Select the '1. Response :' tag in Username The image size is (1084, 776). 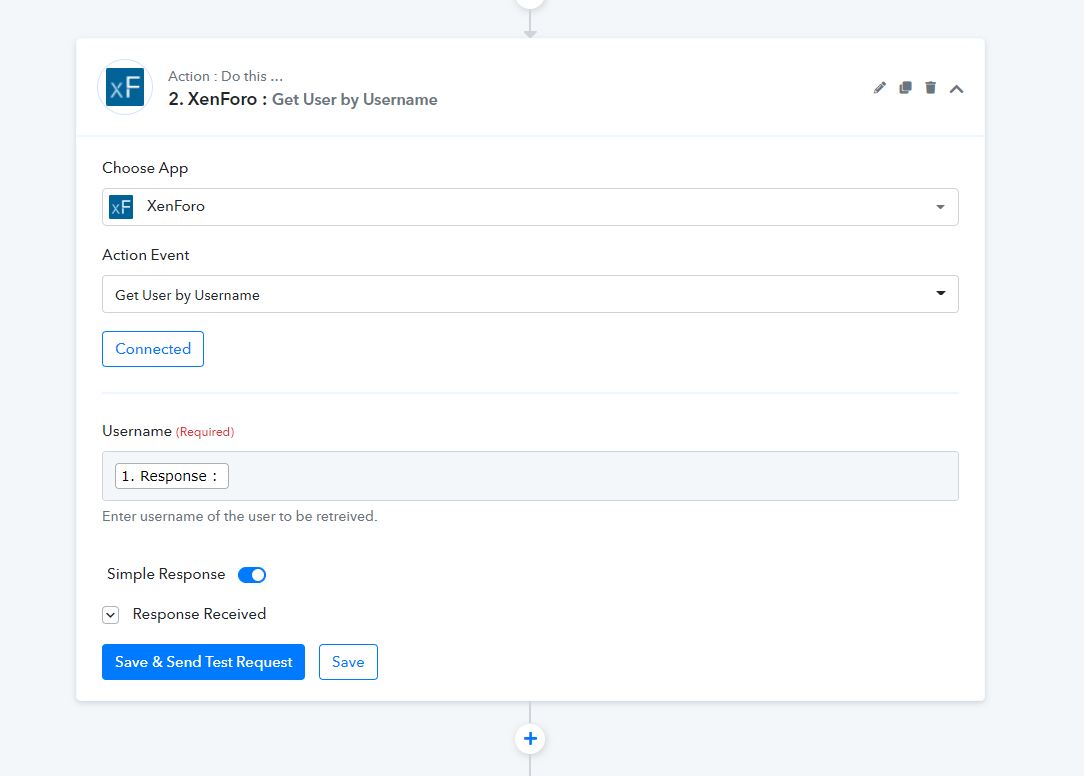[171, 476]
